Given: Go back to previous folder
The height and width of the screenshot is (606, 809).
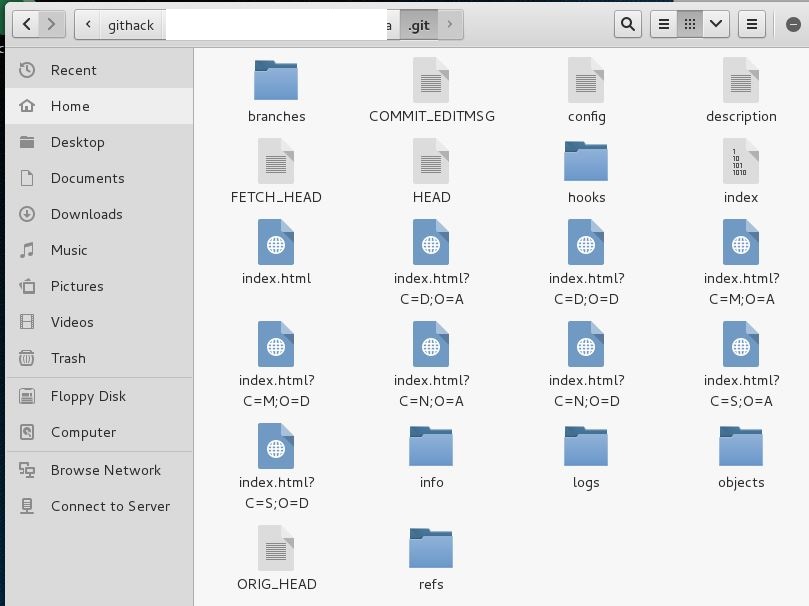Looking at the screenshot, I should pos(26,24).
